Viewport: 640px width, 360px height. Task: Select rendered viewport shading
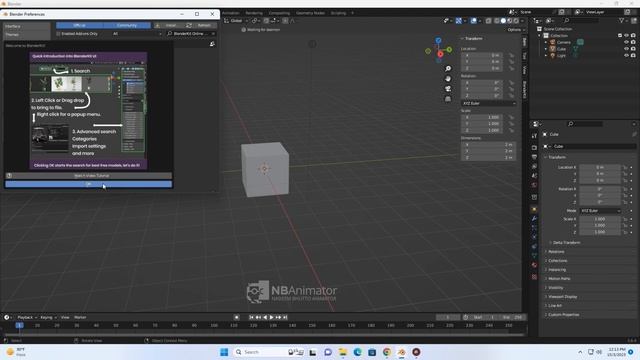click(x=516, y=20)
